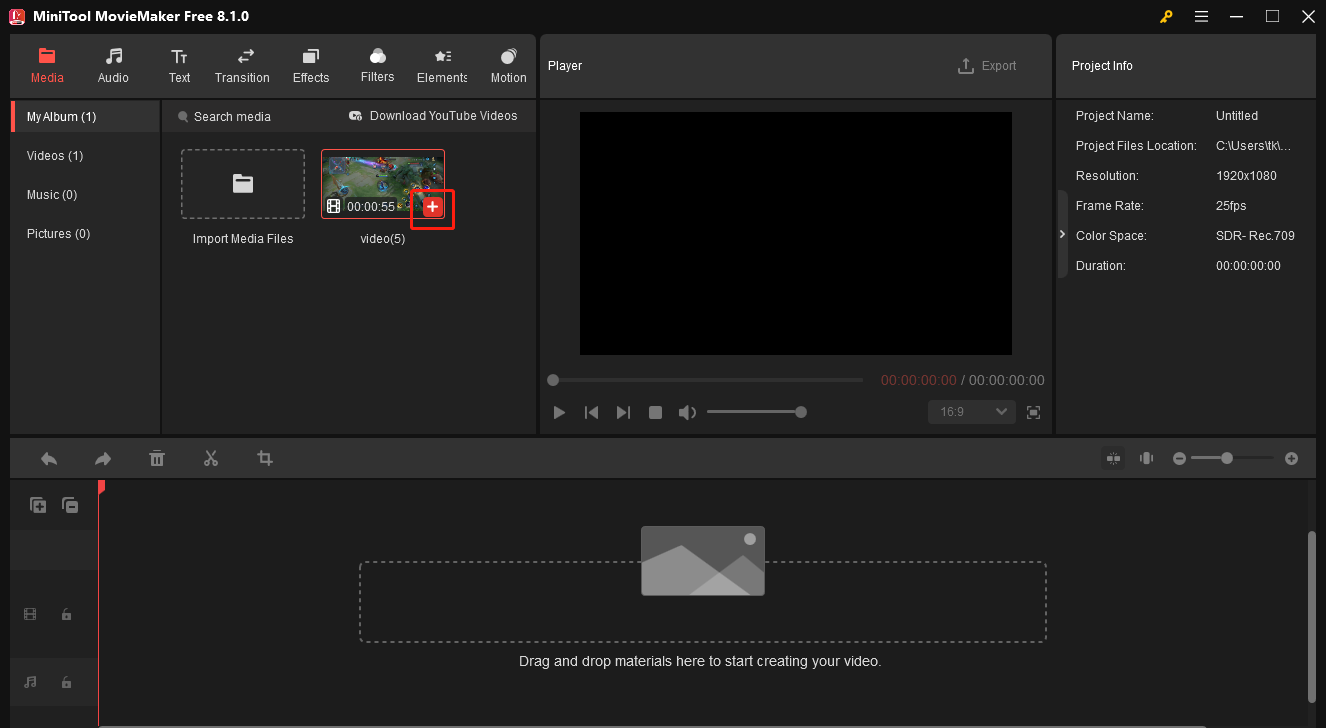
Task: Click the project files location path
Action: click(1254, 146)
